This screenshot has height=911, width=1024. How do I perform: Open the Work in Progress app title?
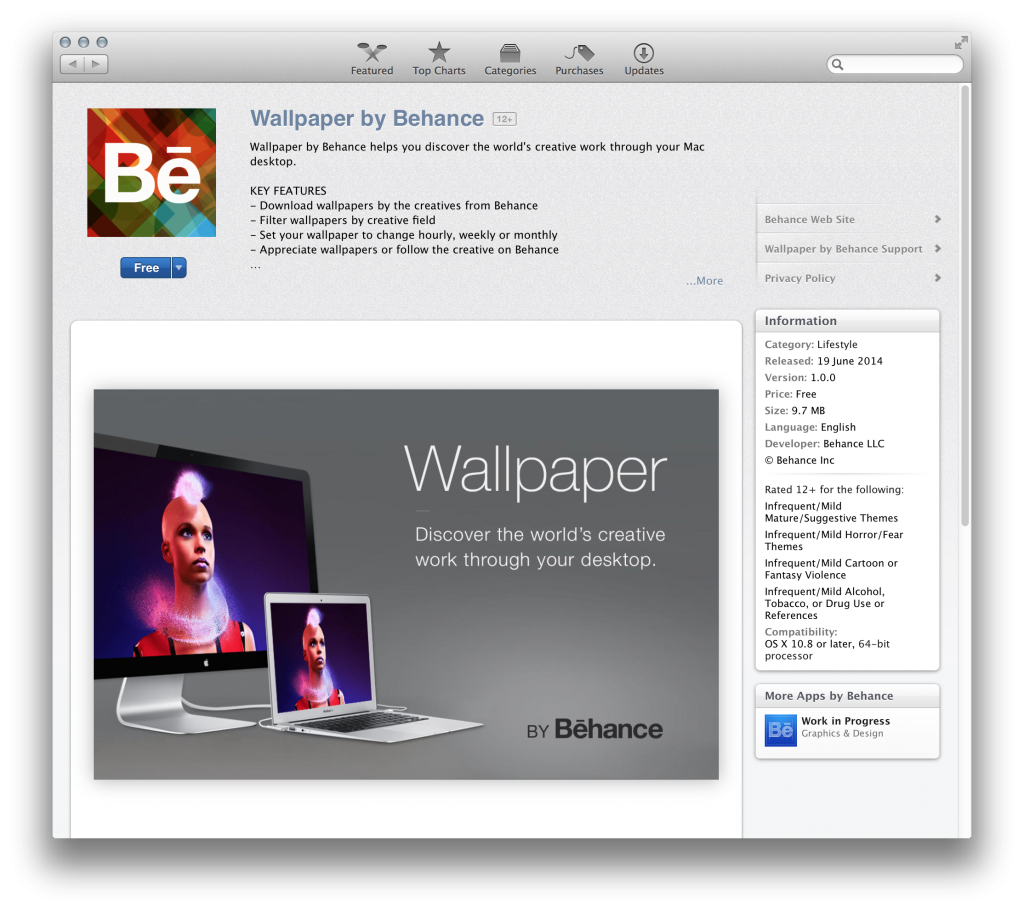(845, 721)
